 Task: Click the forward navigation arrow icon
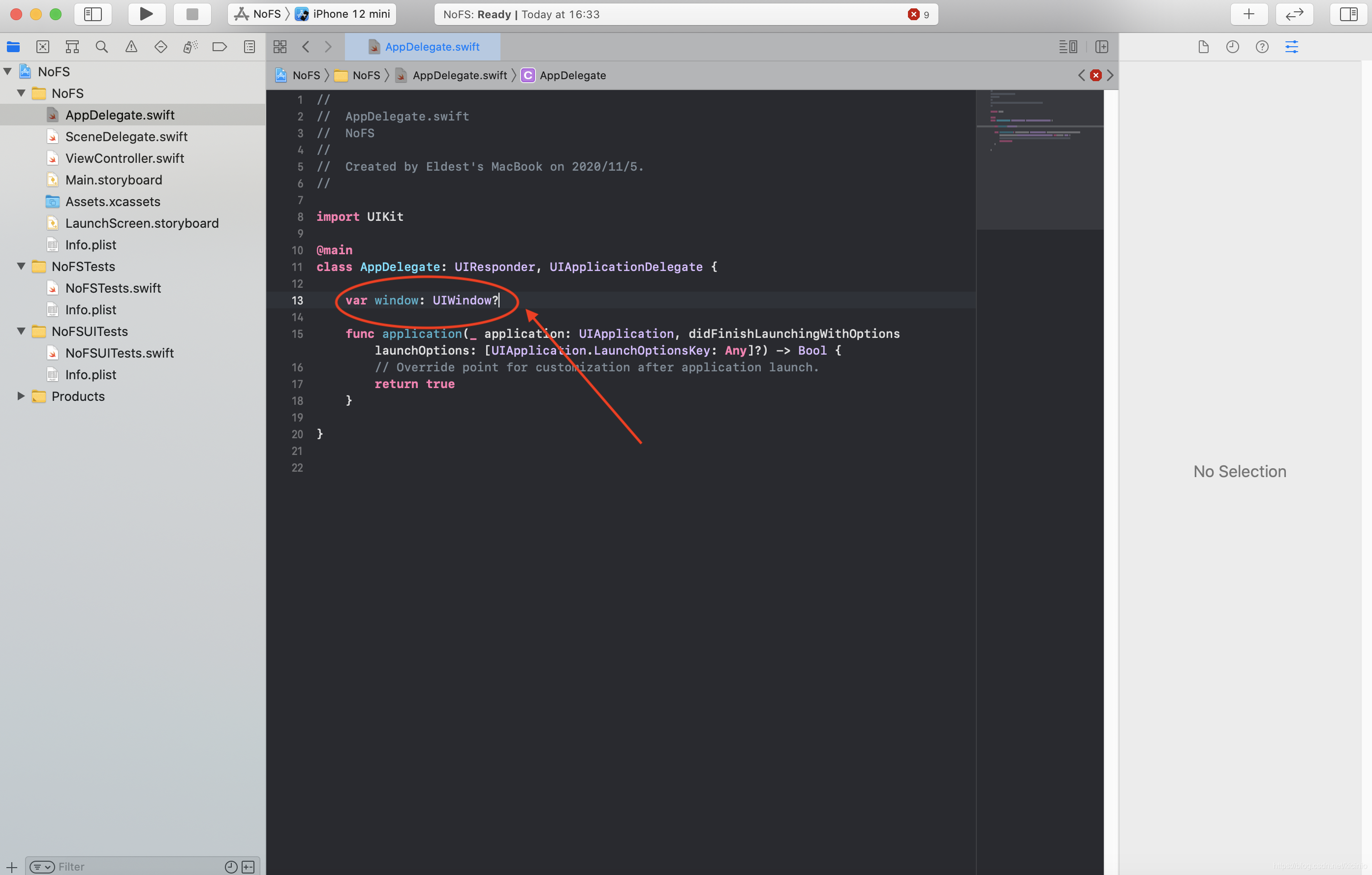click(x=327, y=47)
